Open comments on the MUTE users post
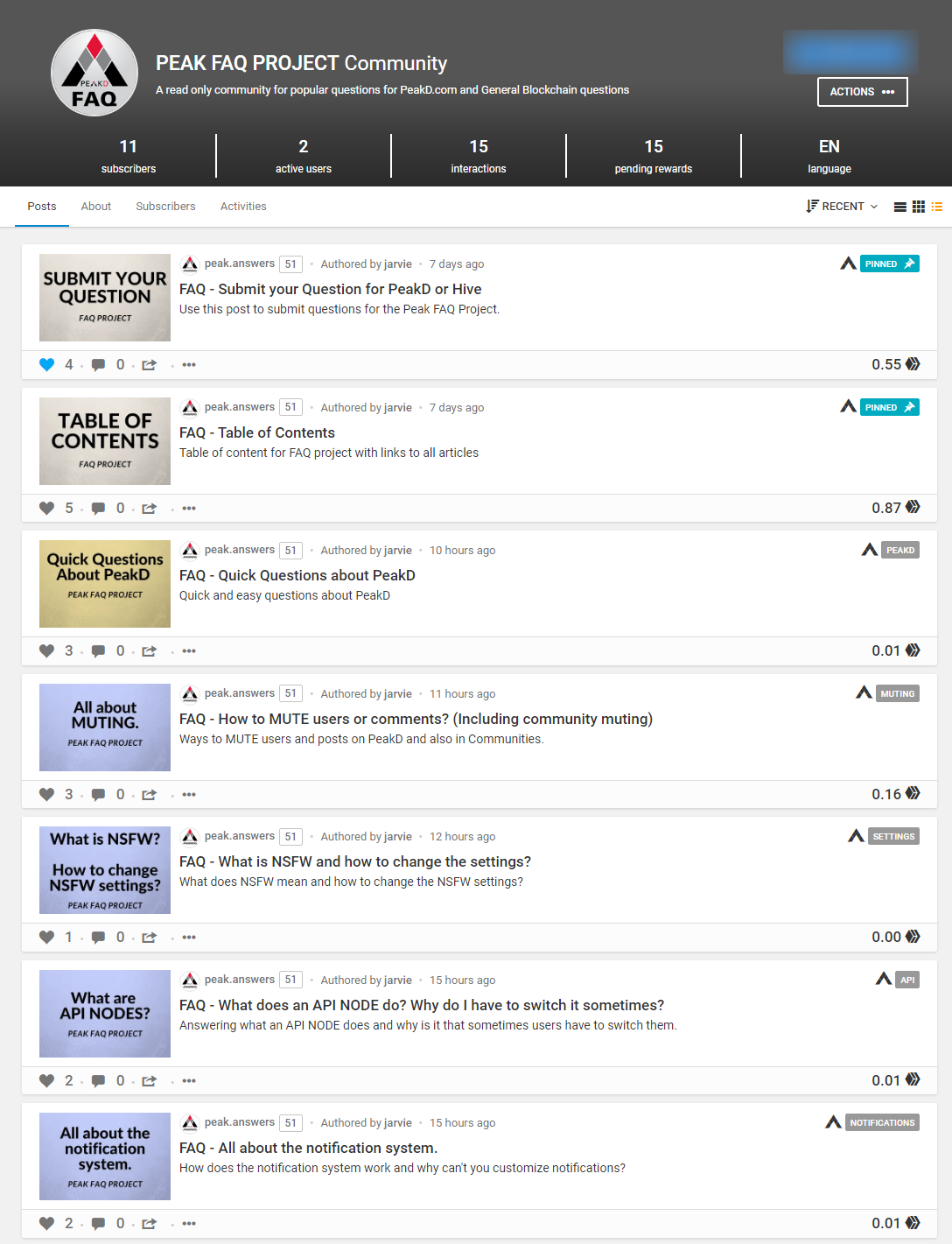This screenshot has height=1244, width=952. pos(99,795)
